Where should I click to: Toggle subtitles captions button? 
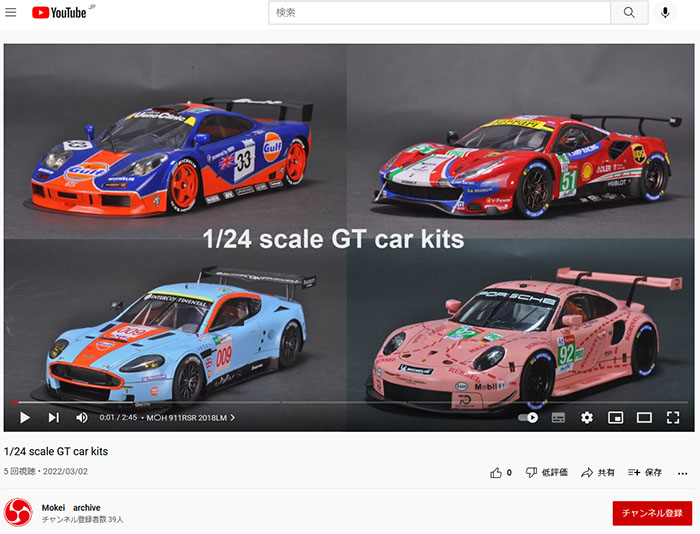(558, 417)
